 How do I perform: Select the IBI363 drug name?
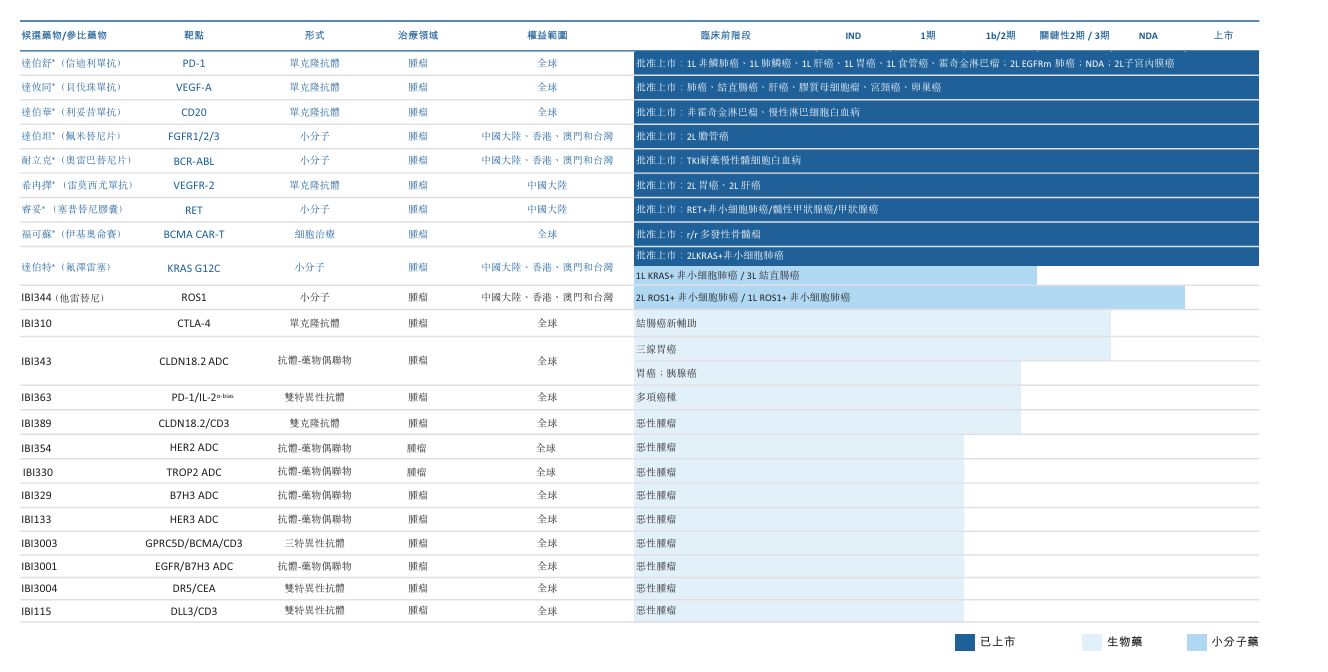click(x=36, y=397)
